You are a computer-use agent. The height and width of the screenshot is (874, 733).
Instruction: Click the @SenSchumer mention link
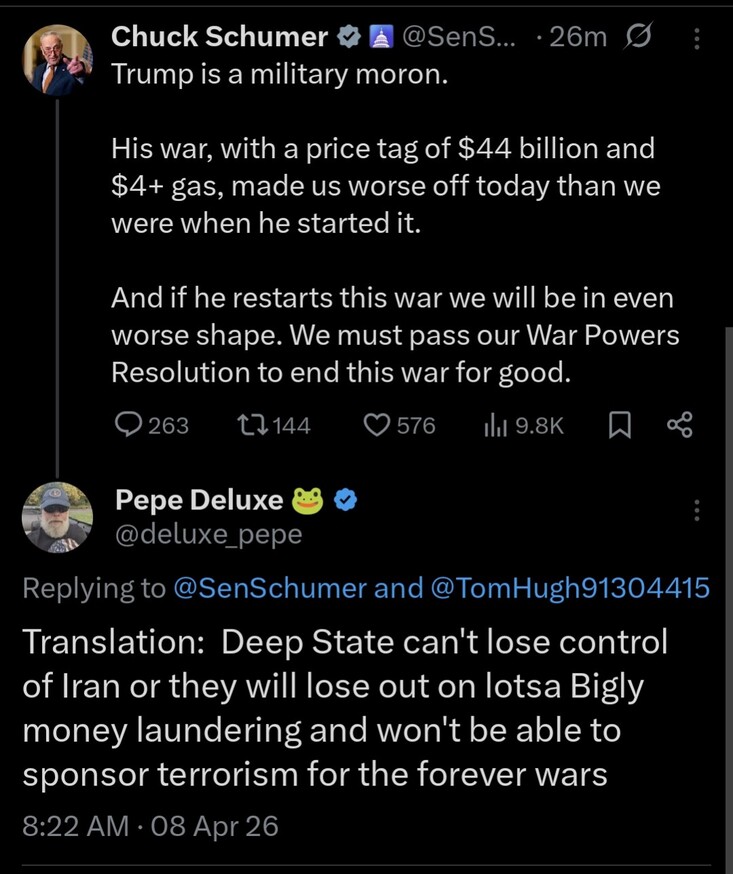point(270,589)
